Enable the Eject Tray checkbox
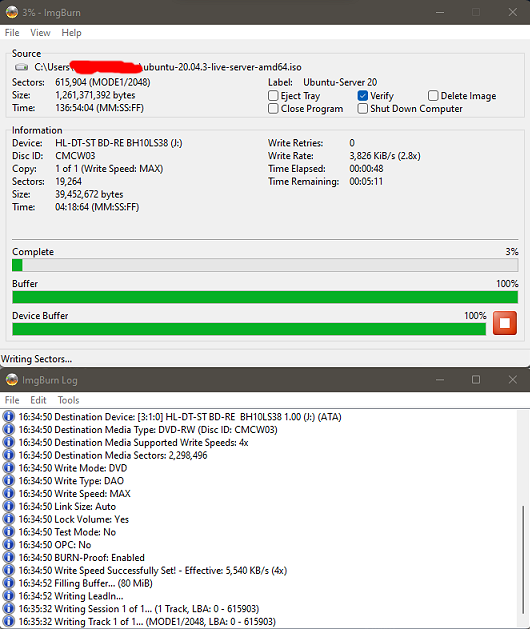The height and width of the screenshot is (629, 530). click(273, 96)
